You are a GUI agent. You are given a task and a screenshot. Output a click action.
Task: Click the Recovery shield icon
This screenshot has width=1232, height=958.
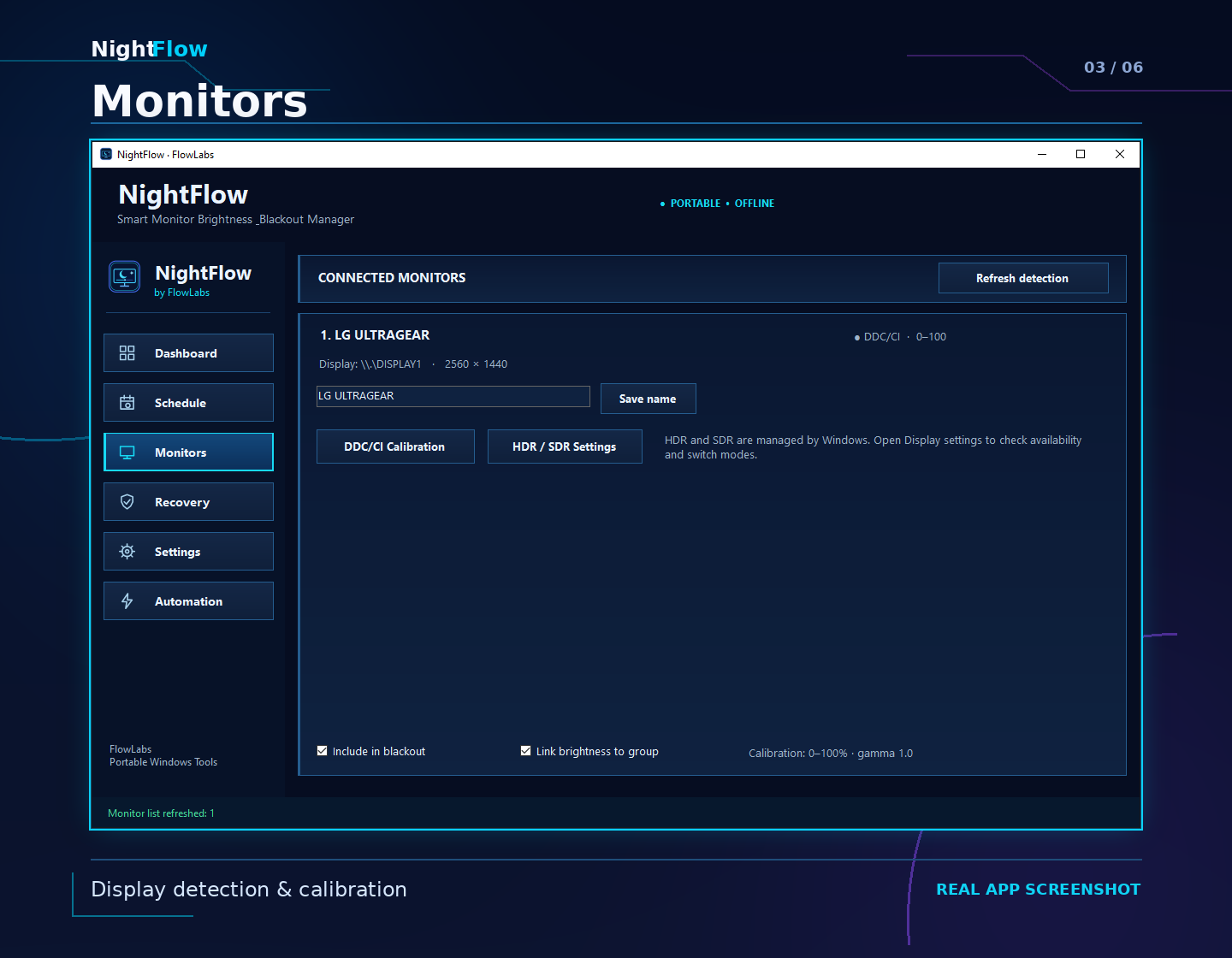127,502
